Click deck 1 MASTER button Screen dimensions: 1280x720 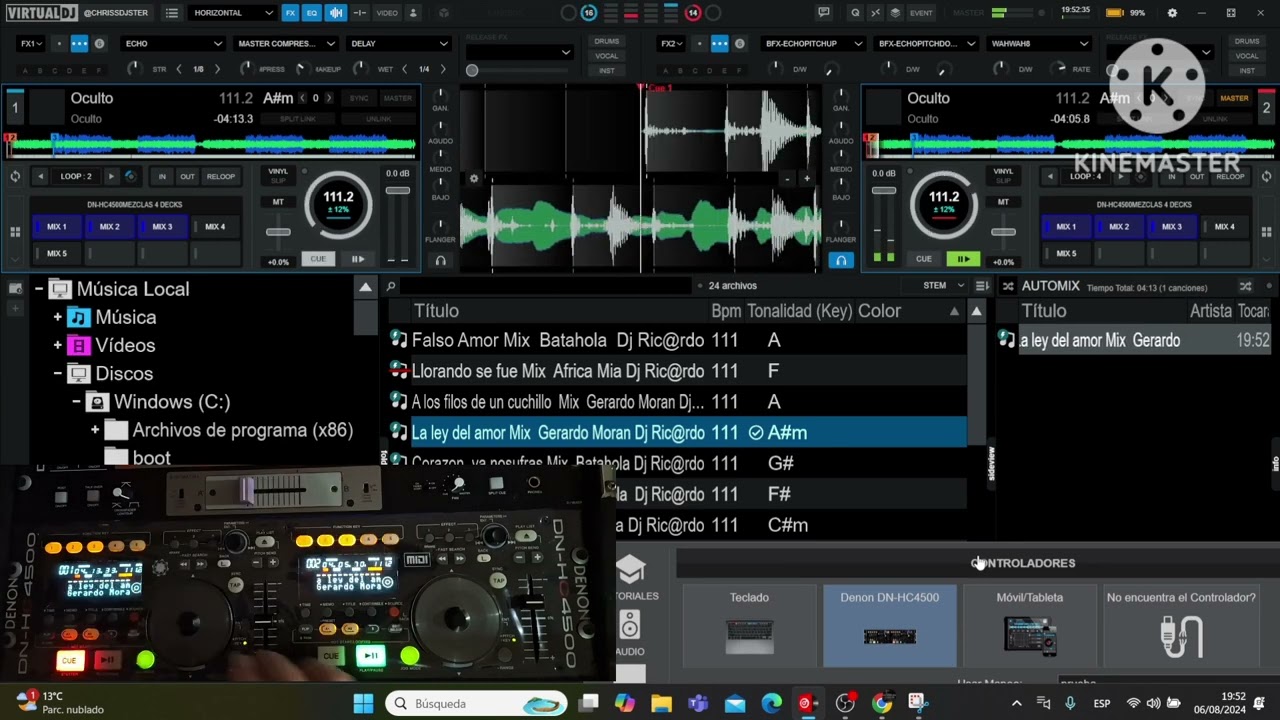point(397,98)
